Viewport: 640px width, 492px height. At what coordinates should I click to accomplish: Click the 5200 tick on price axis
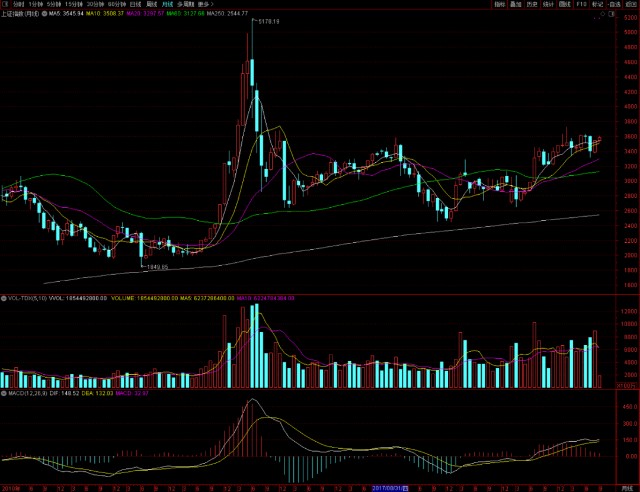(630, 18)
